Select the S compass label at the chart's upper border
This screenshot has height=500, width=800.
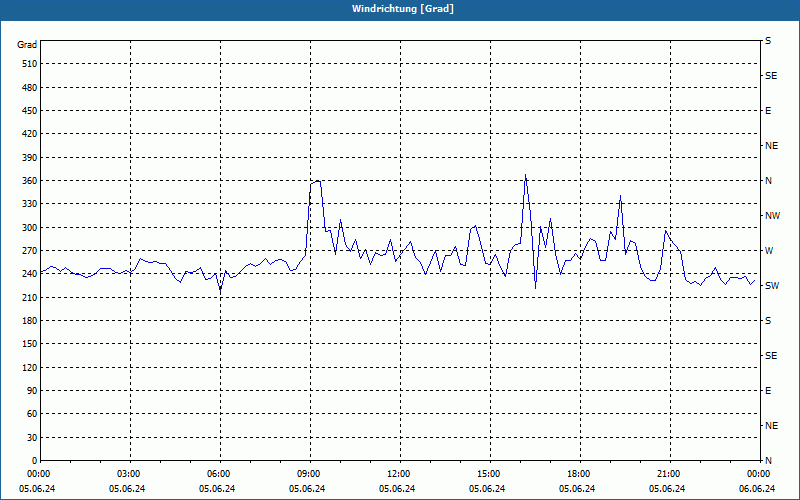[768, 41]
